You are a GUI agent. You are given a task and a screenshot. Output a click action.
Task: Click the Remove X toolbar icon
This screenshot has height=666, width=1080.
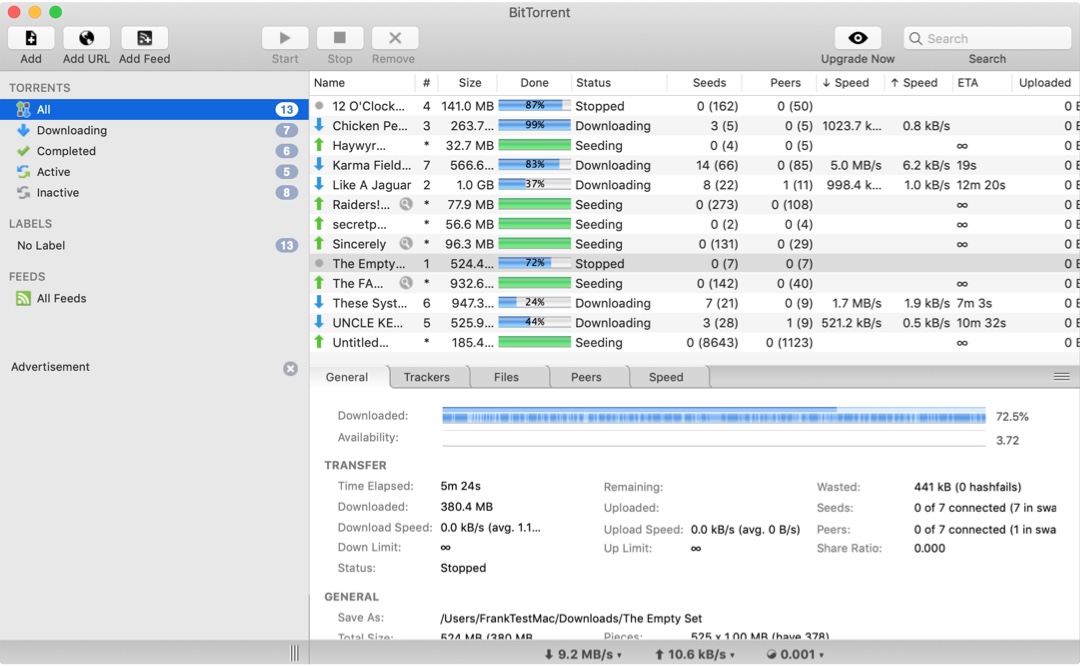click(395, 38)
